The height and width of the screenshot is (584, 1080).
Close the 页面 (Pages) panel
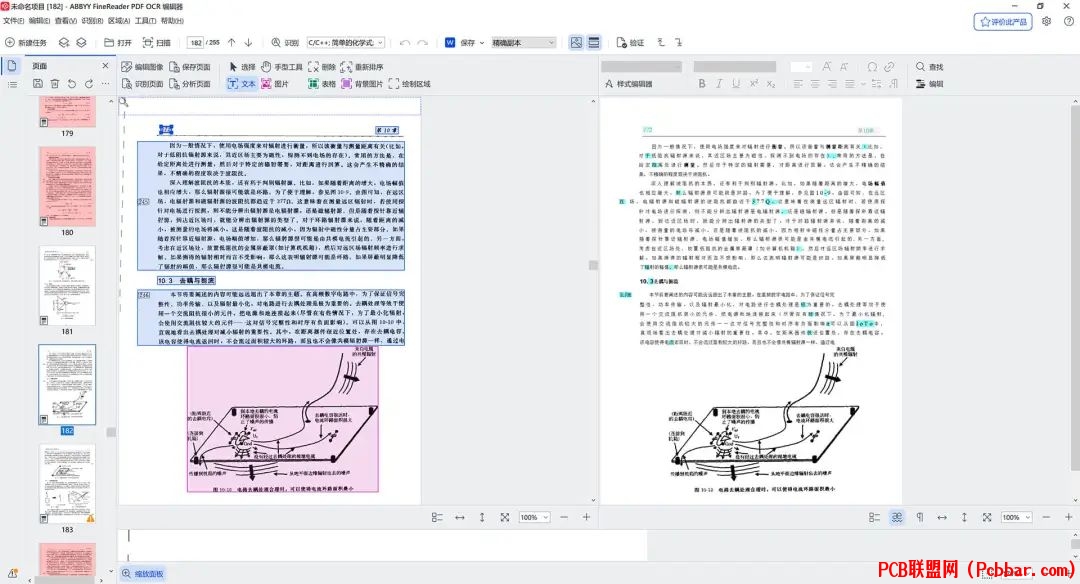click(x=105, y=66)
